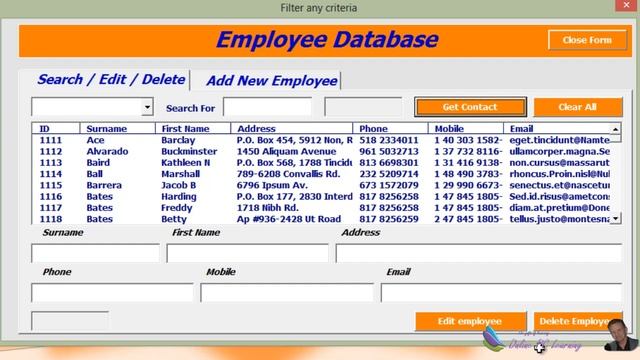This screenshot has width=640, height=360.
Task: Select the employee named Harding
Action: click(x=179, y=196)
